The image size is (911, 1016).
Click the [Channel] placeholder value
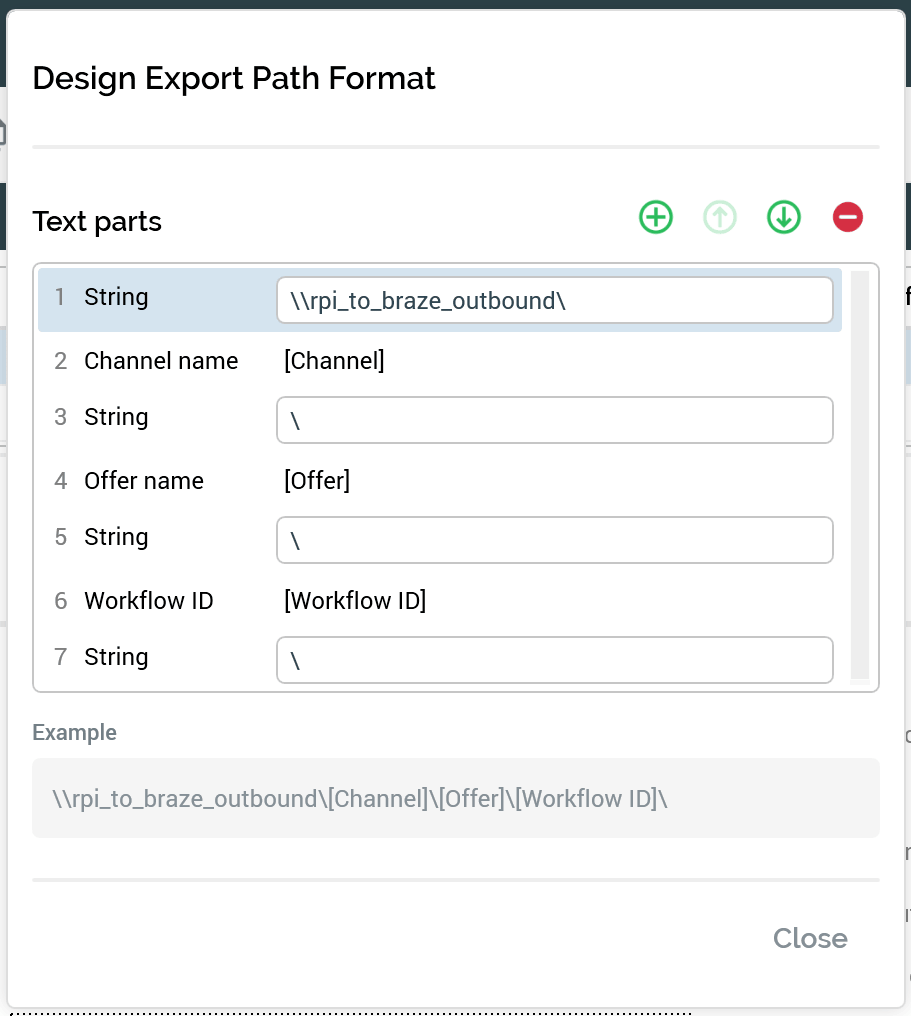pos(334,361)
